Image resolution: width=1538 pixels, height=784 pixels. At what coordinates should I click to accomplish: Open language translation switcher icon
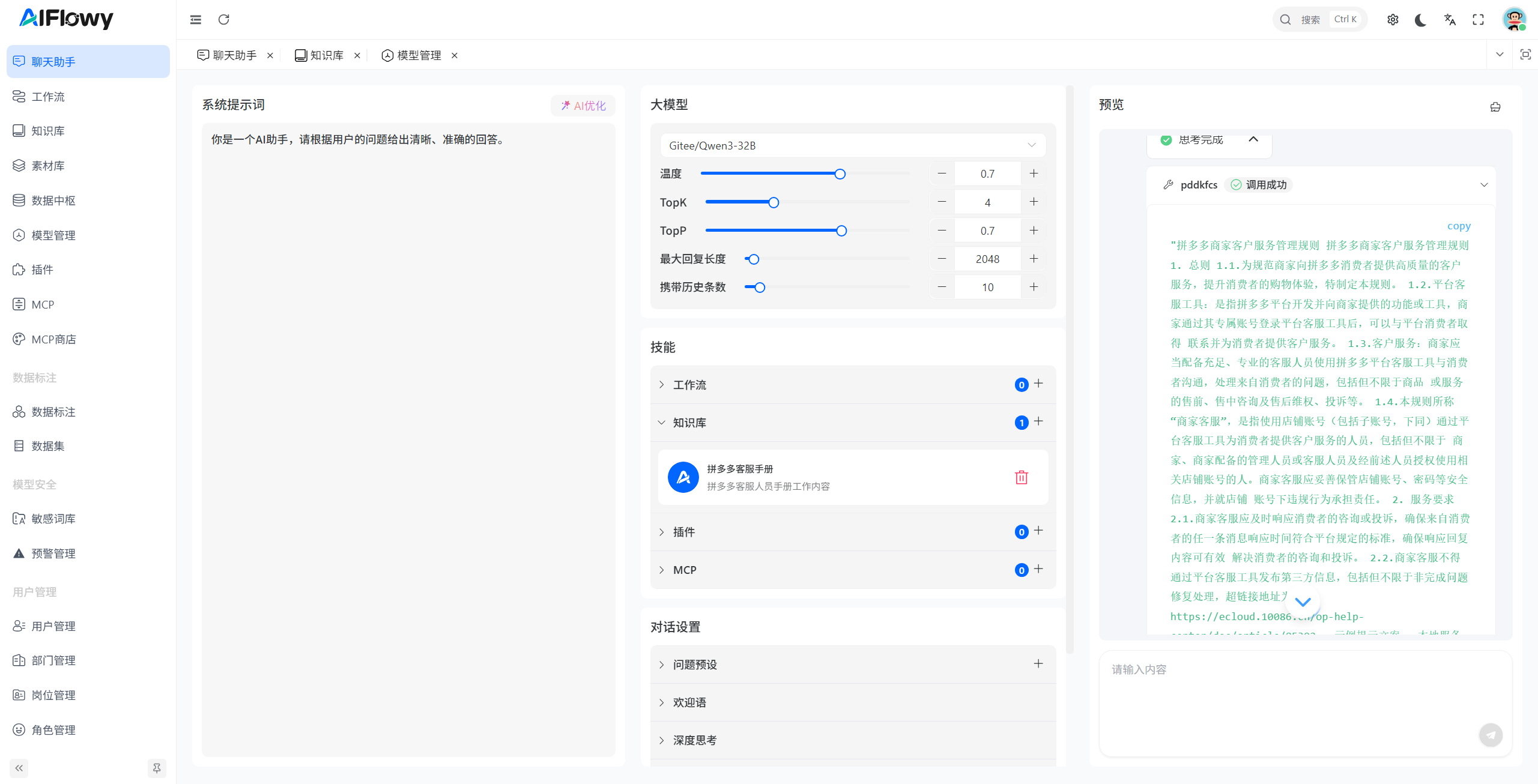coord(1449,20)
